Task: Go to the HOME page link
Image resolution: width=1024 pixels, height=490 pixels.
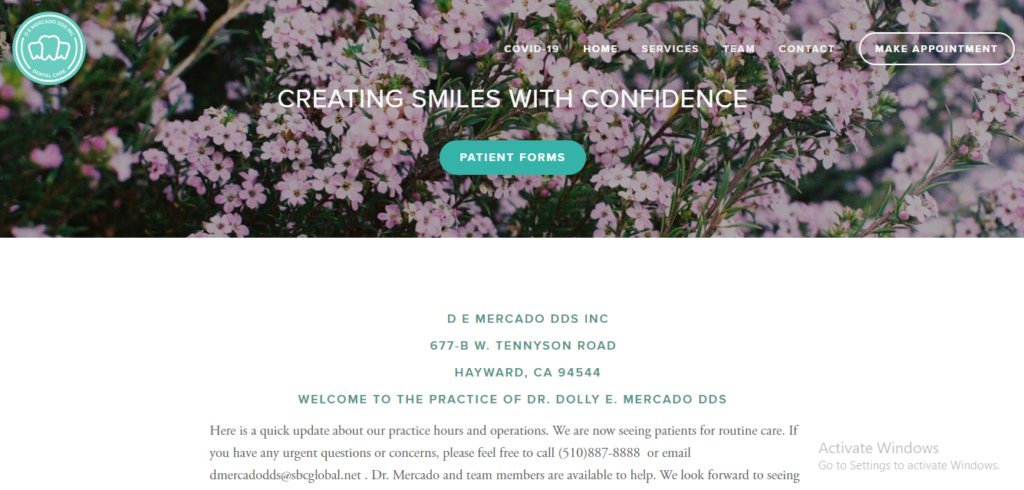Action: 600,49
